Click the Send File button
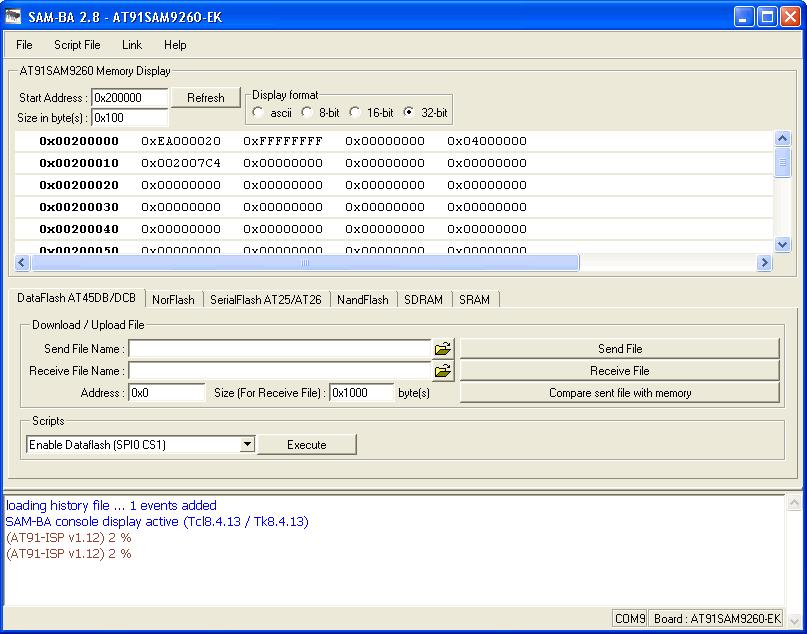The width and height of the screenshot is (807, 634). pyautogui.click(x=619, y=349)
